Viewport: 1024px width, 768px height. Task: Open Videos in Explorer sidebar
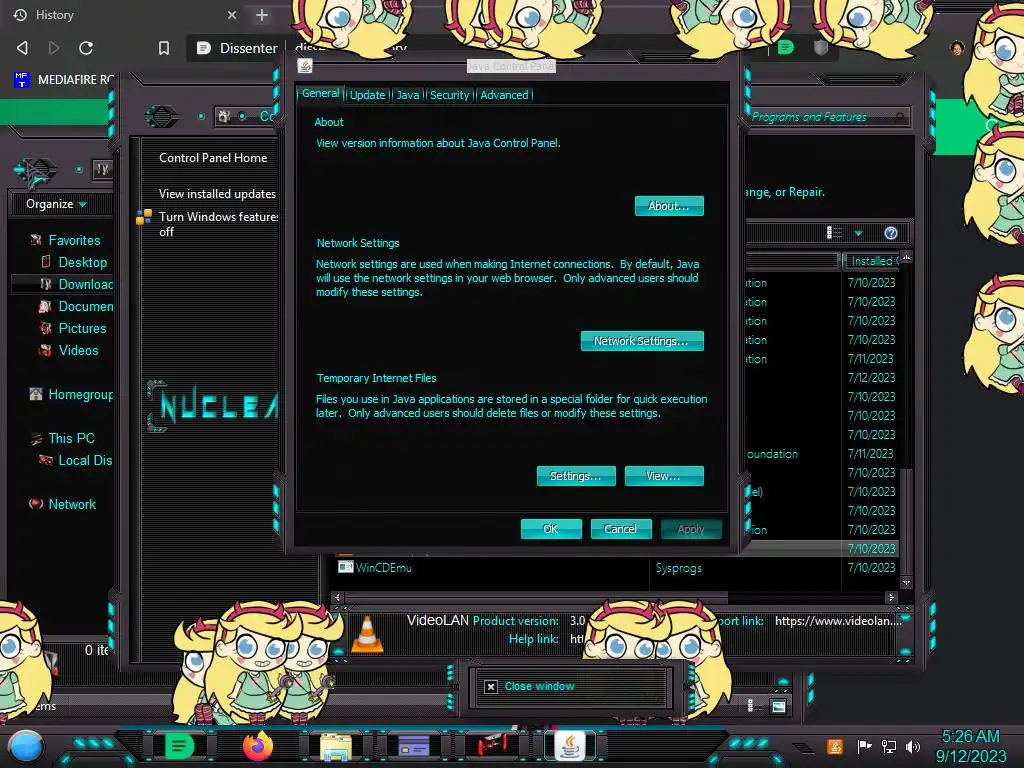pos(78,350)
